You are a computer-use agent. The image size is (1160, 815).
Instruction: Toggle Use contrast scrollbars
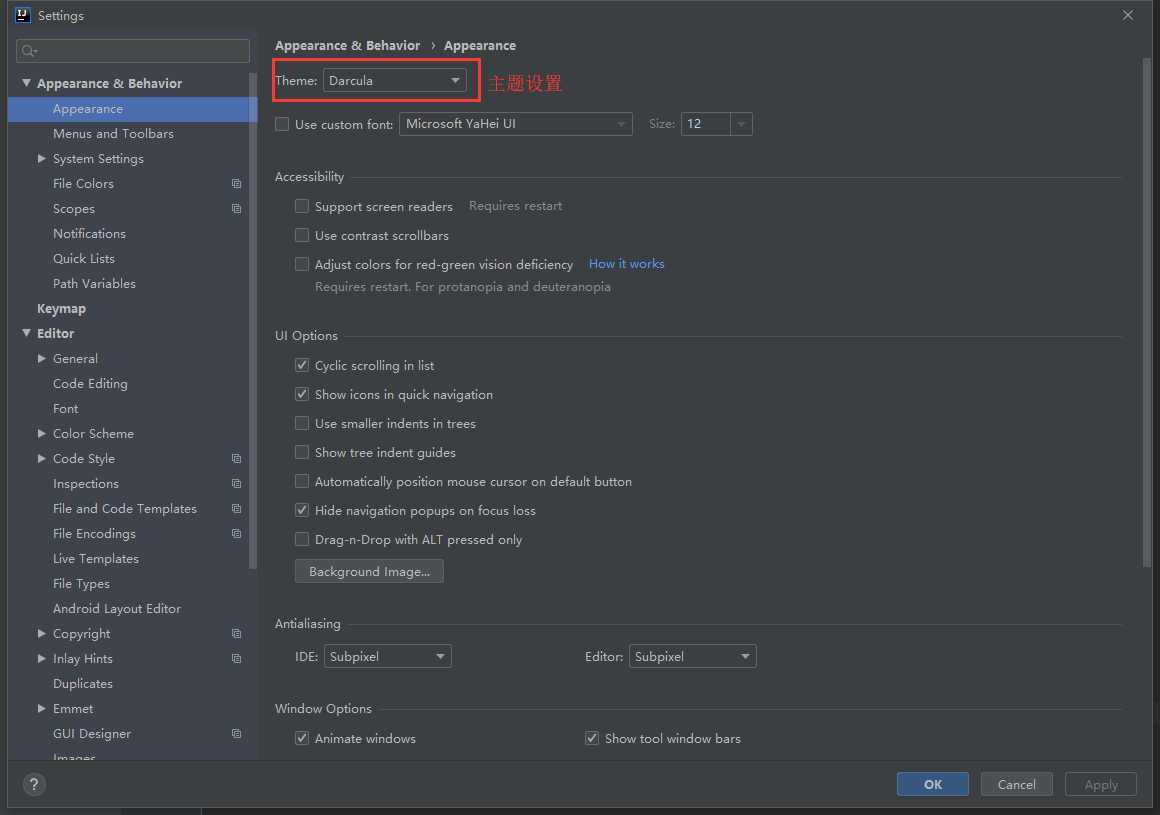[302, 235]
